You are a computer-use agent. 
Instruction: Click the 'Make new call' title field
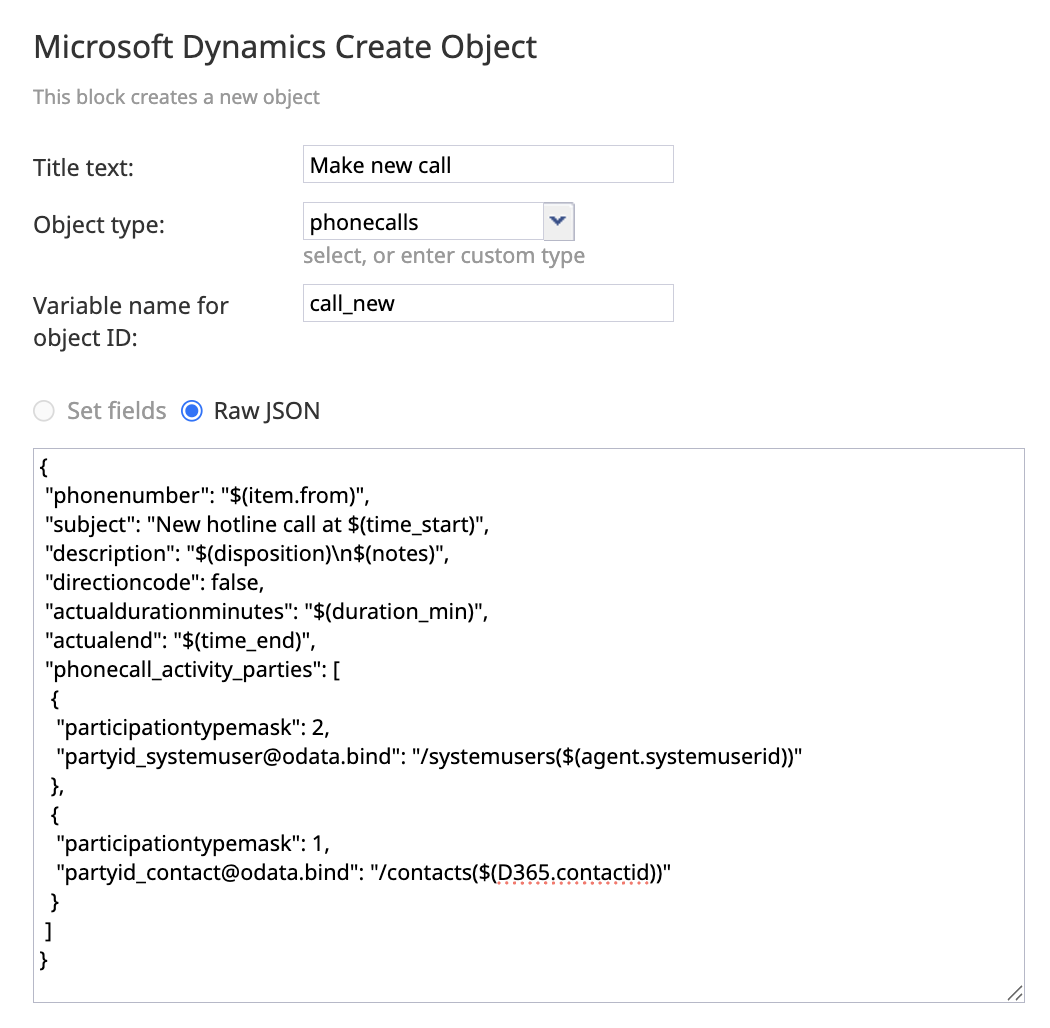click(487, 163)
